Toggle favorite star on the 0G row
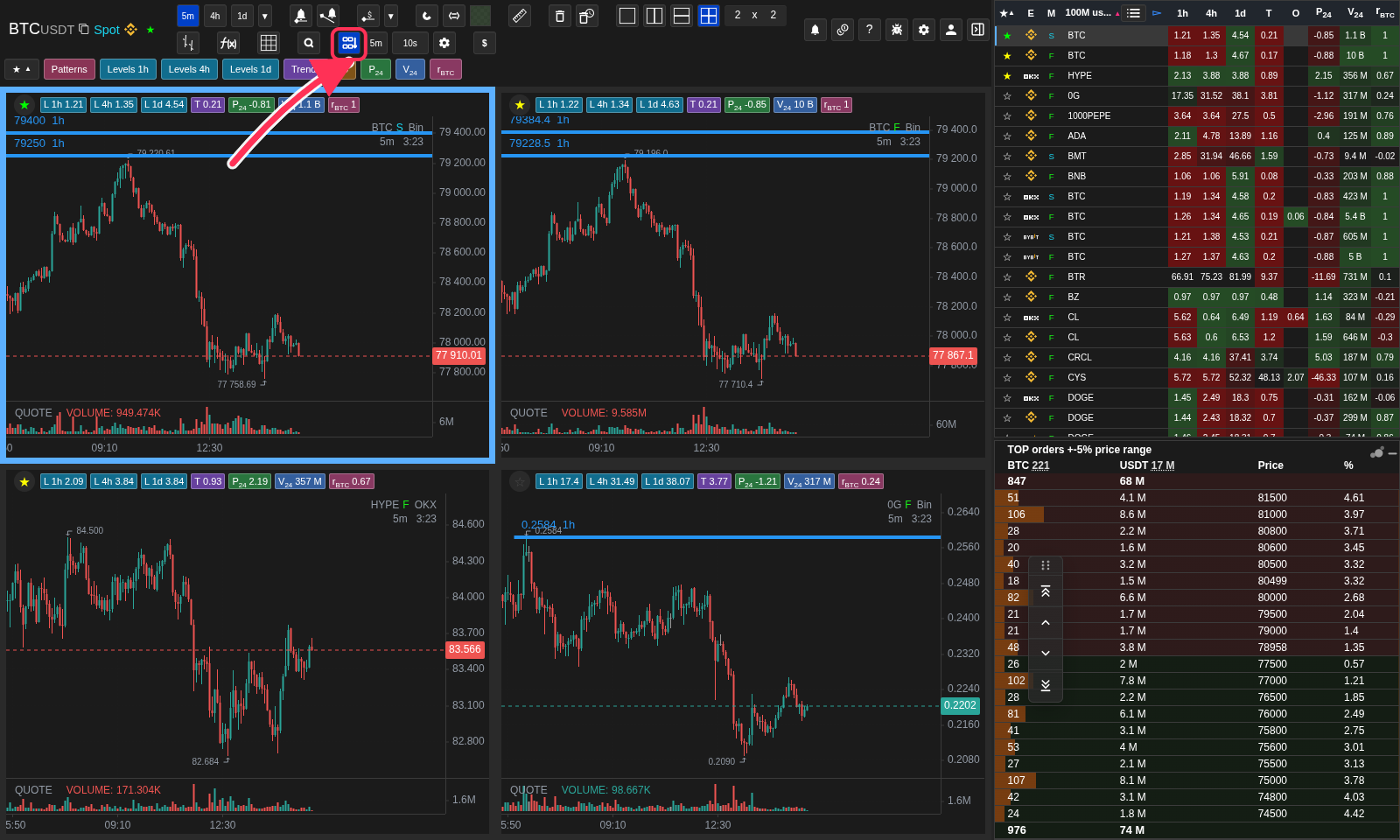 (1007, 95)
